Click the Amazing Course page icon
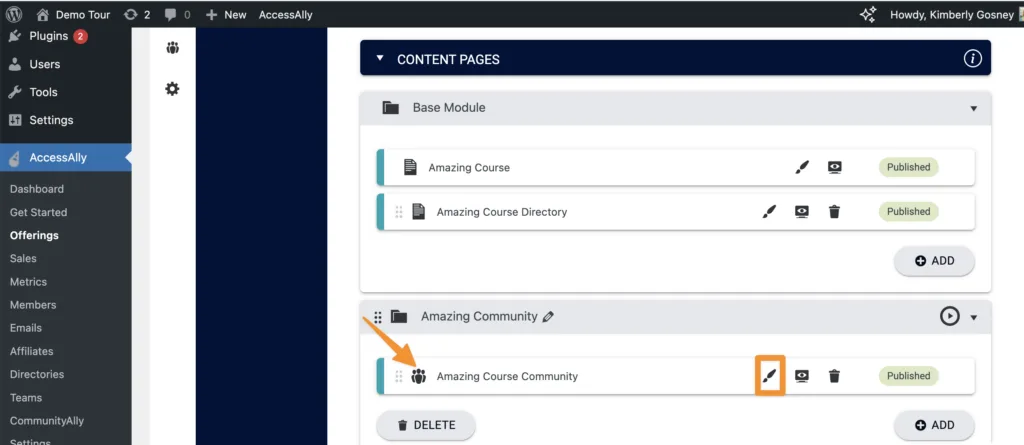Image resolution: width=1024 pixels, height=445 pixels. coord(410,167)
